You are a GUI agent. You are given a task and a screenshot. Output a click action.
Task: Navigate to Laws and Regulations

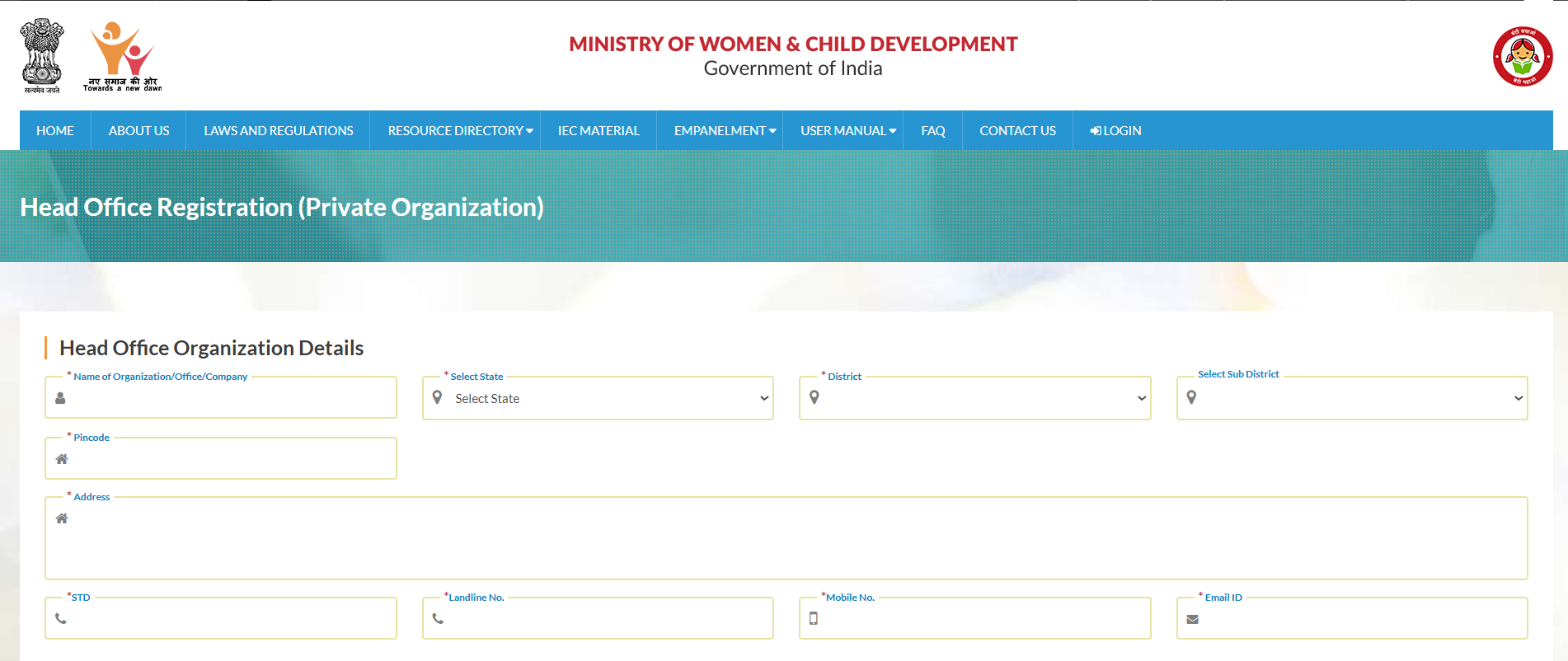[279, 131]
